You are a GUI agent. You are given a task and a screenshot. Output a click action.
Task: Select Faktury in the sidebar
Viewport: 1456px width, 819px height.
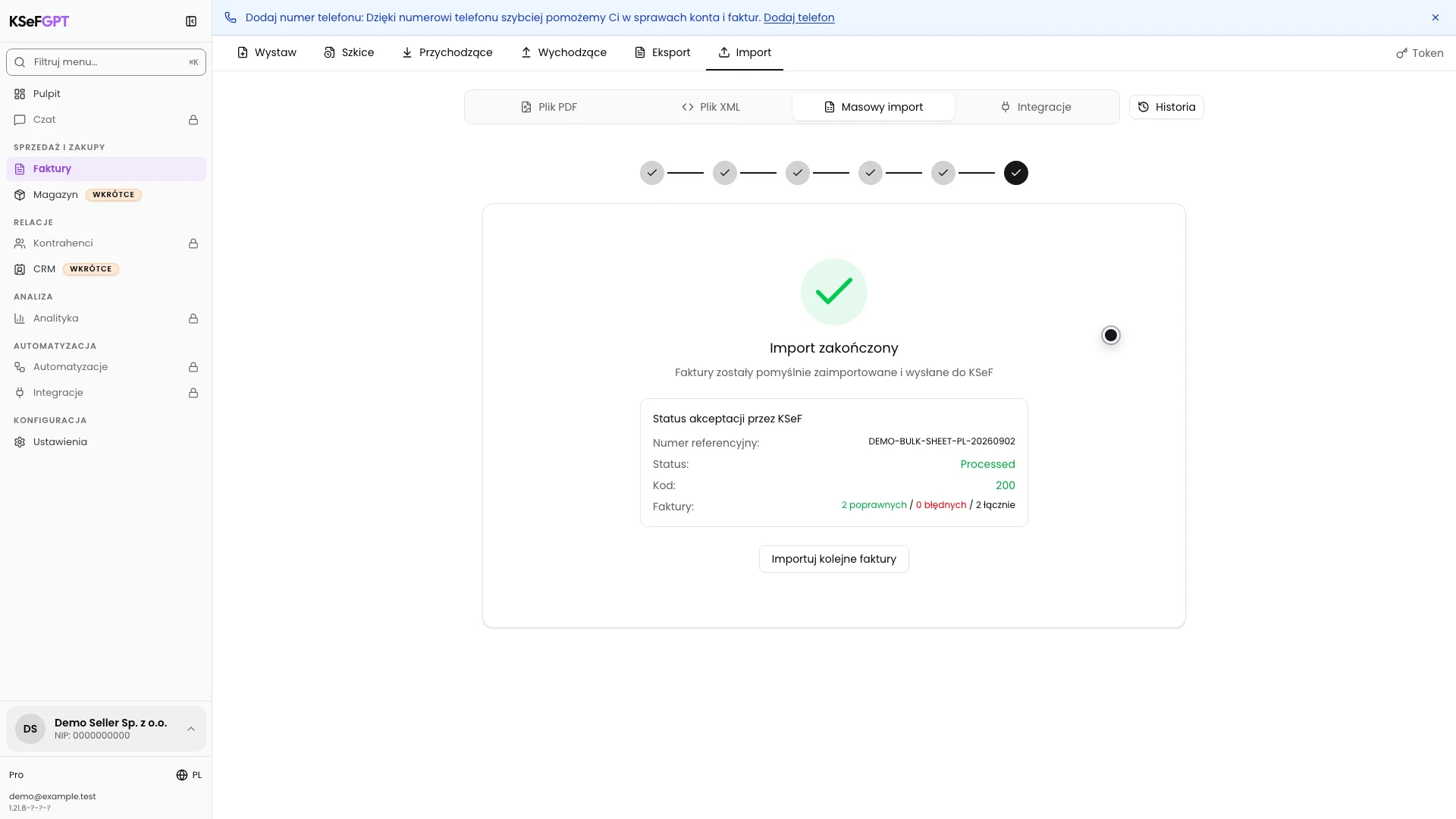106,169
